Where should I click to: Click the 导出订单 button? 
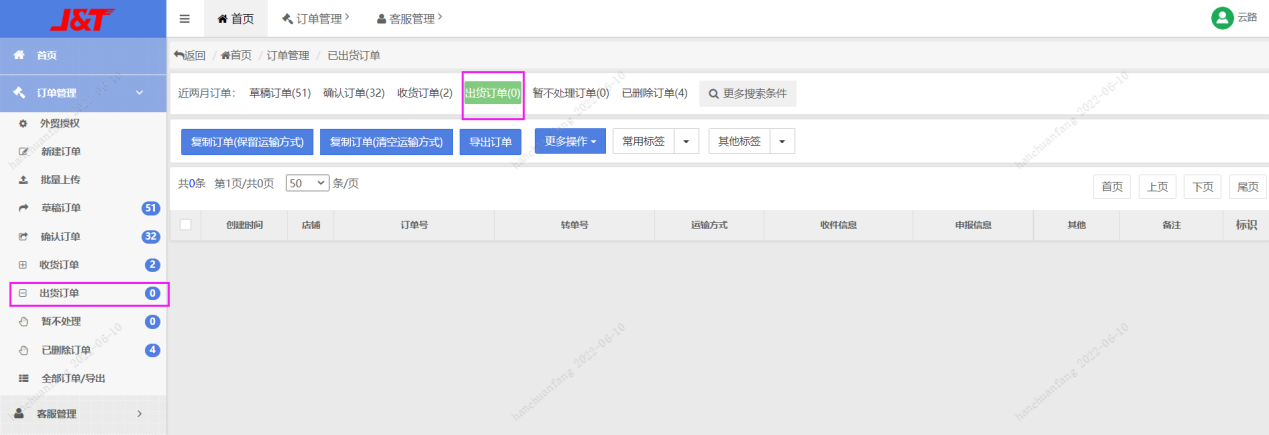point(491,142)
